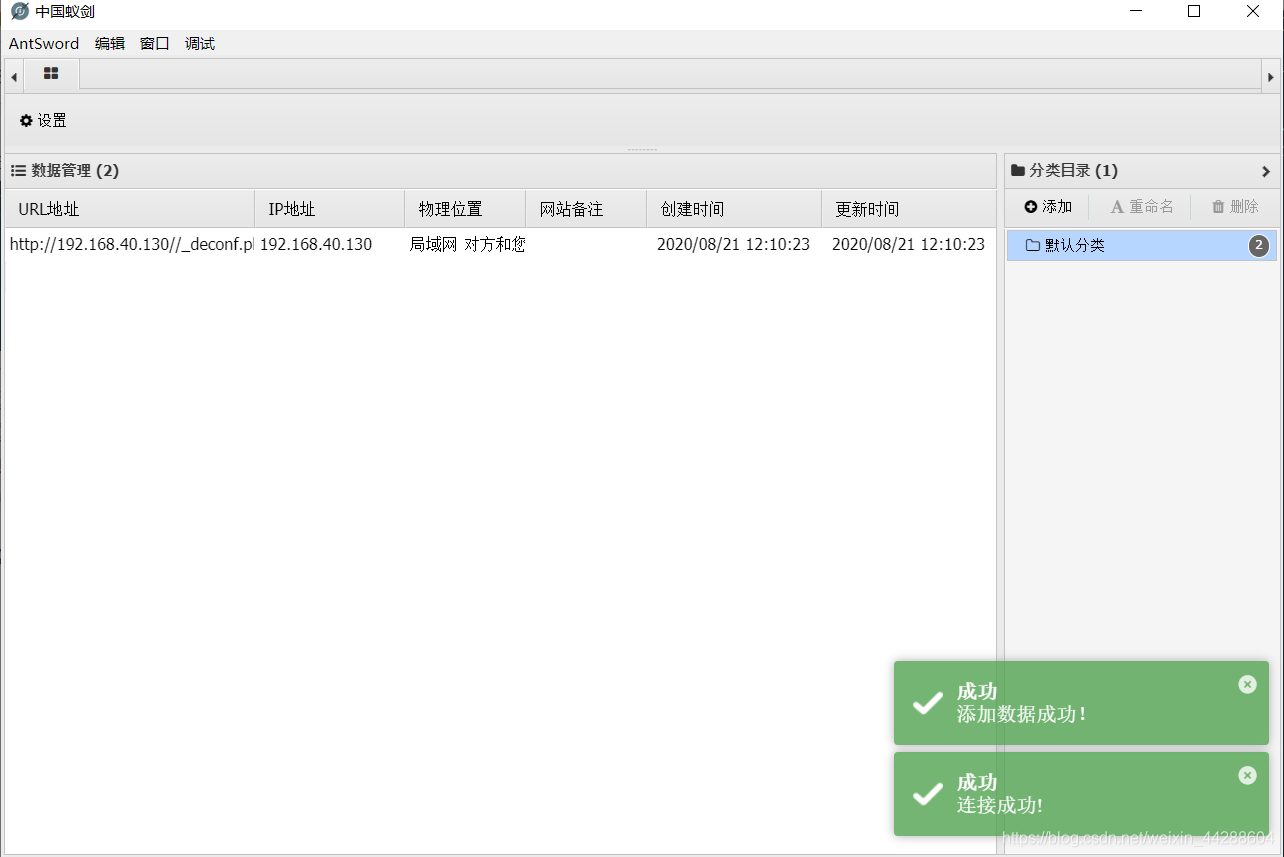This screenshot has height=857, width=1284.
Task: Sort by URL地址 column header
Action: tap(130, 209)
